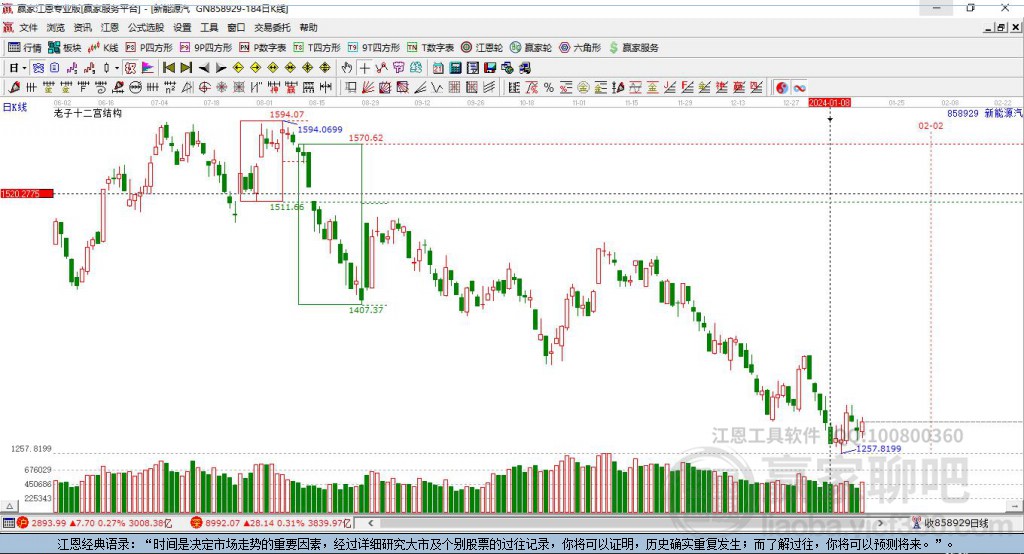Viewport: 1024px width, 554px height.
Task: Click the 日K线 chart label
Action: (x=15, y=107)
